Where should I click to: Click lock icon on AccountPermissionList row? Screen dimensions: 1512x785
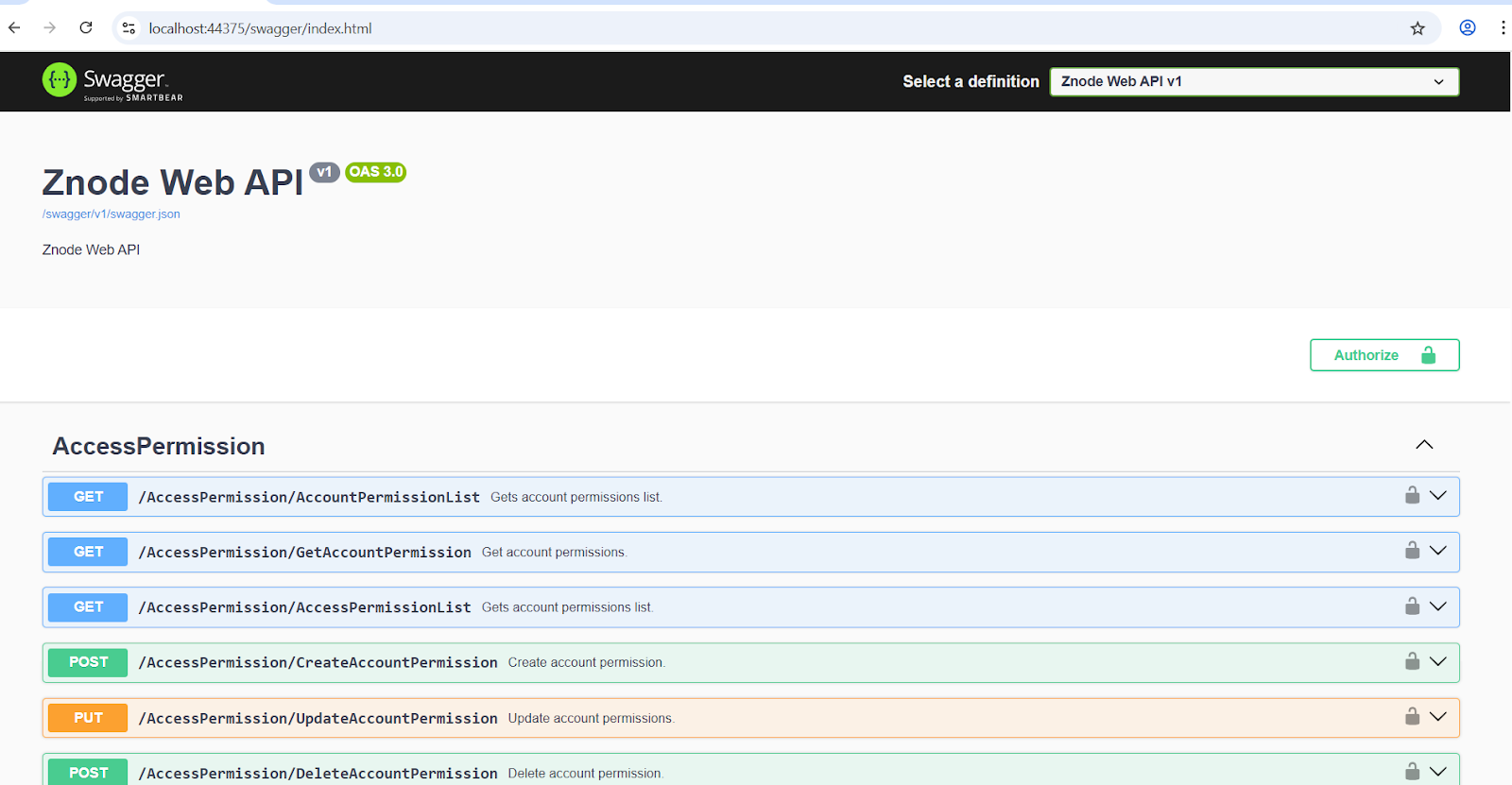1412,495
